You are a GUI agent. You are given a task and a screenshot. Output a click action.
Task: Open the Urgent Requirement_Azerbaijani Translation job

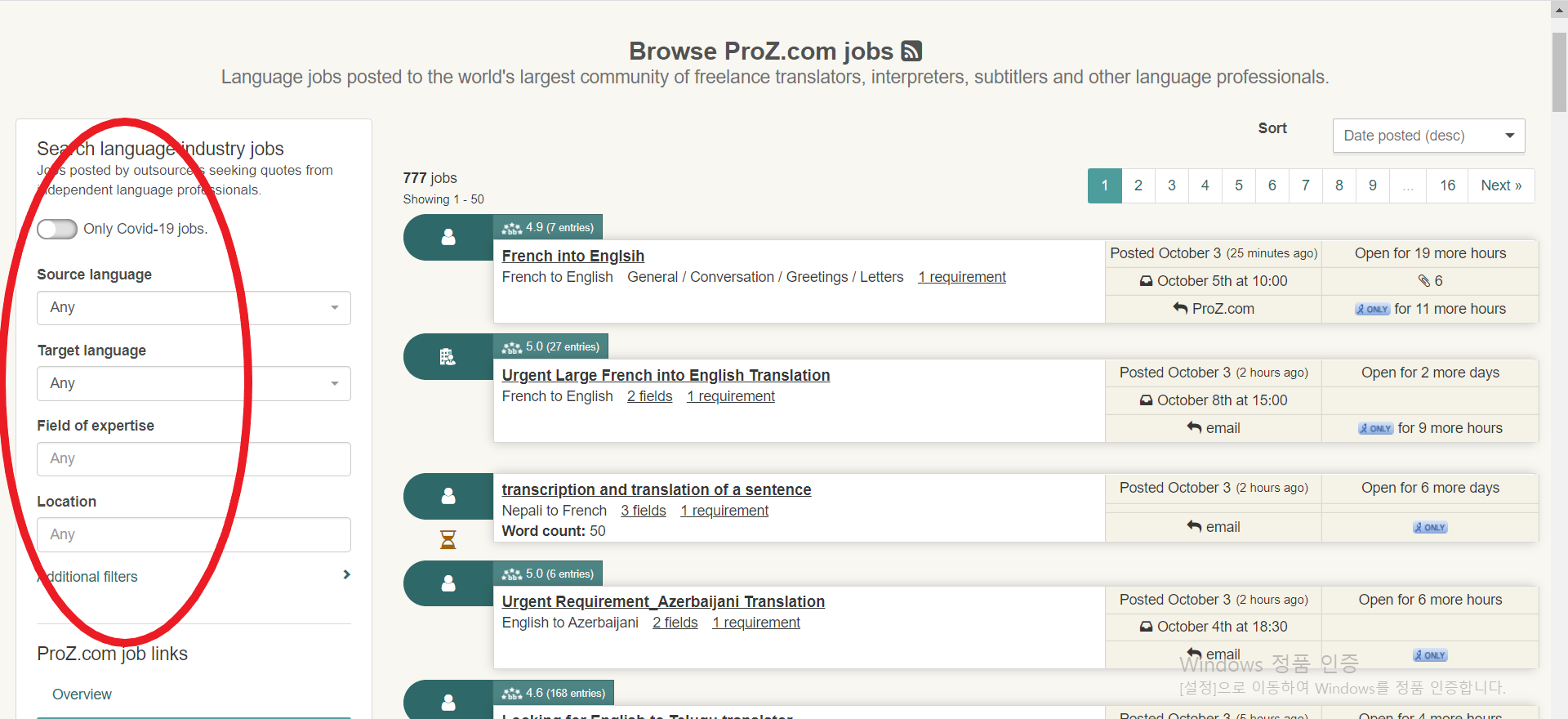[x=663, y=602]
